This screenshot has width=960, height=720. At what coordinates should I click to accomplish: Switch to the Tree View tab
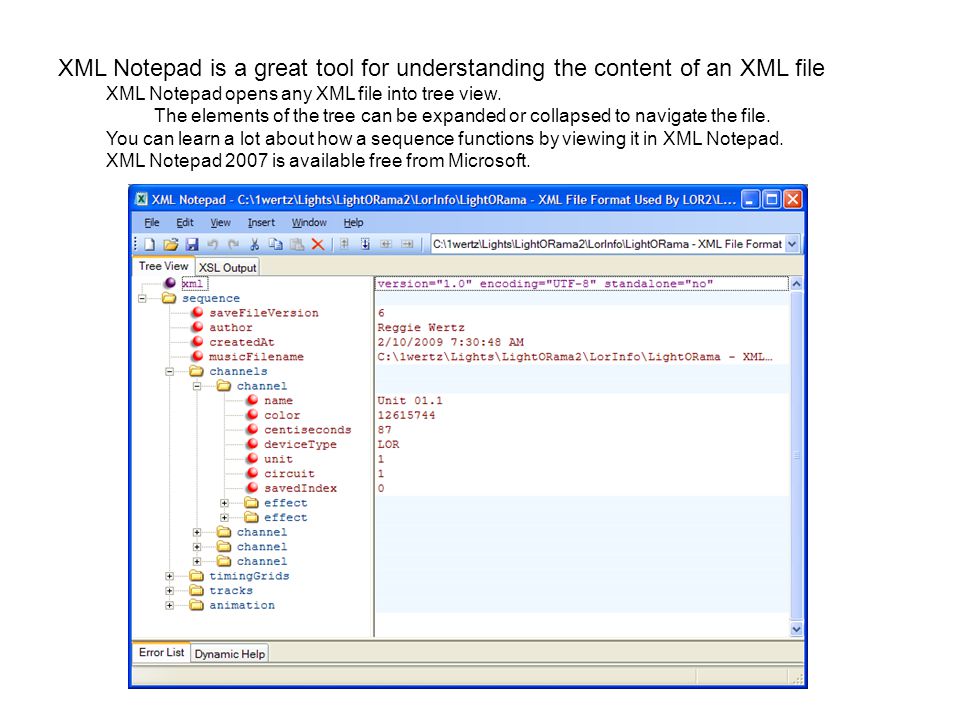pyautogui.click(x=163, y=266)
